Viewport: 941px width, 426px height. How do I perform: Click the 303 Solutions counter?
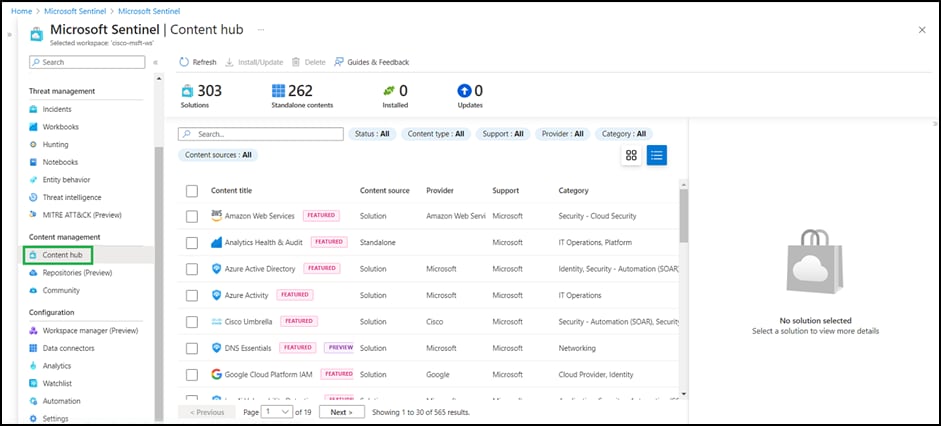point(202,96)
